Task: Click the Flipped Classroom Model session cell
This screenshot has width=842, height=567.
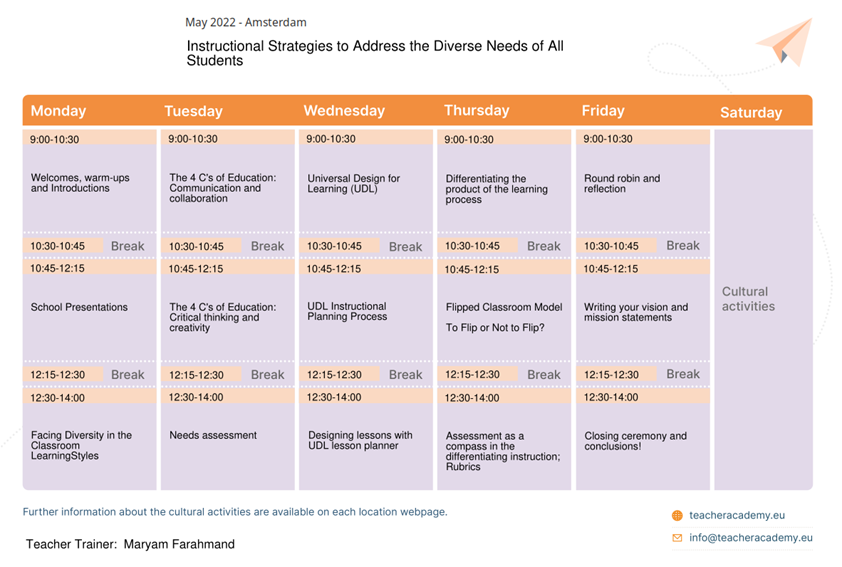Action: [x=504, y=317]
